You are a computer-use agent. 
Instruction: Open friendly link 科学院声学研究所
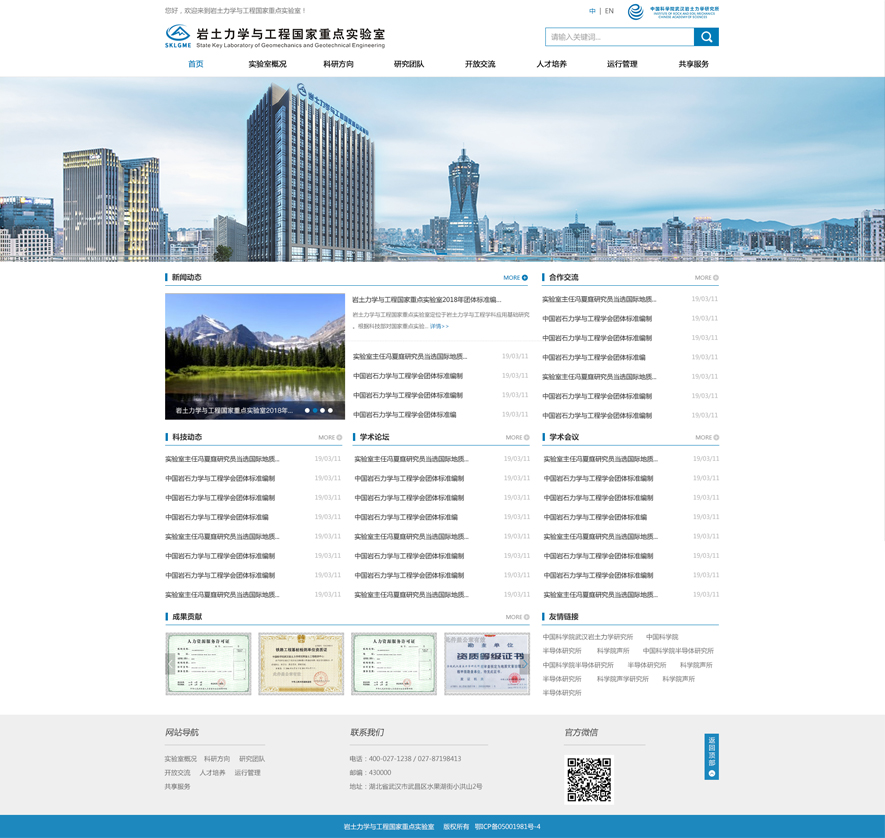click(x=623, y=679)
